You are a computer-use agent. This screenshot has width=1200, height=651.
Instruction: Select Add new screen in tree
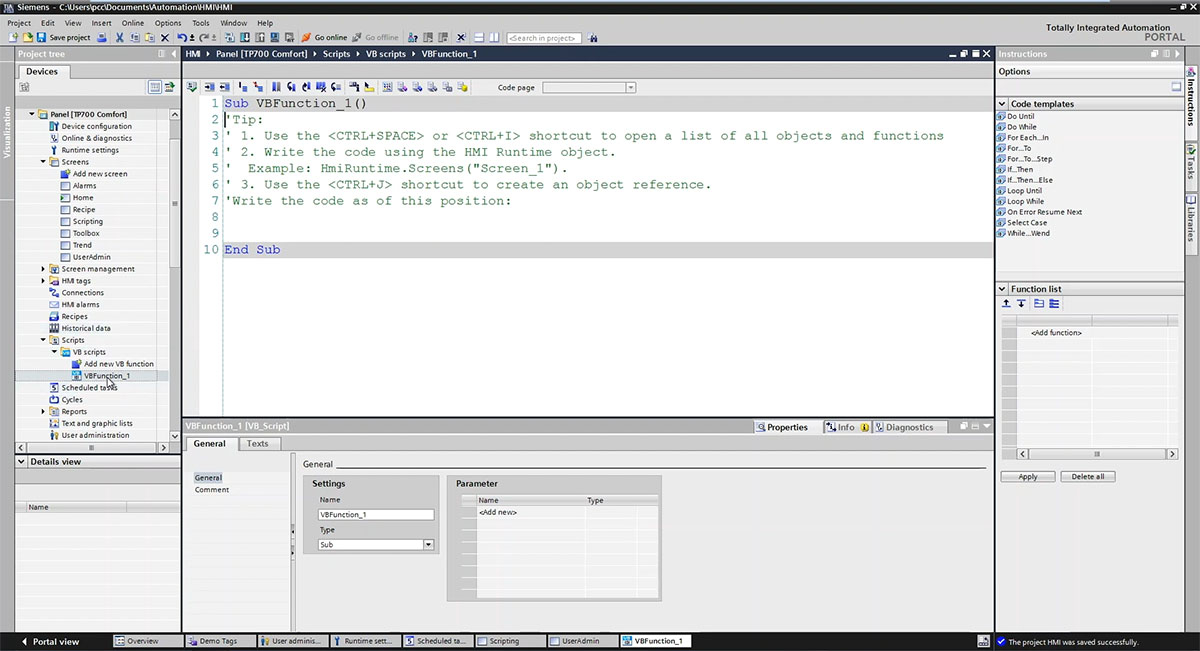(x=93, y=174)
